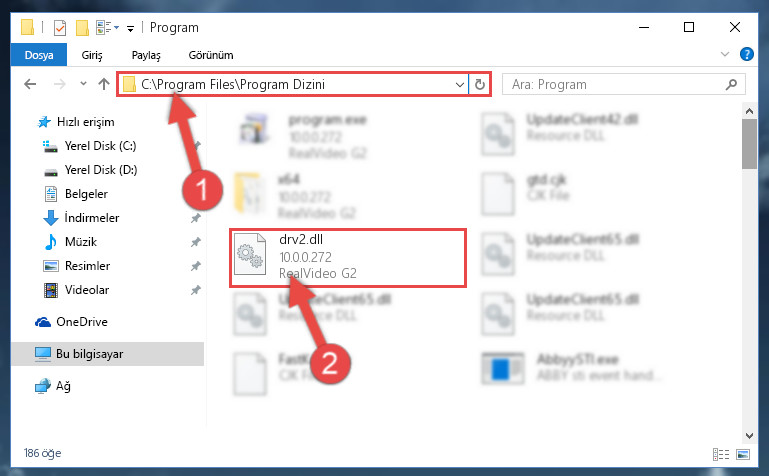
Task: Open the Görünüm ribbon tab
Action: (x=211, y=55)
